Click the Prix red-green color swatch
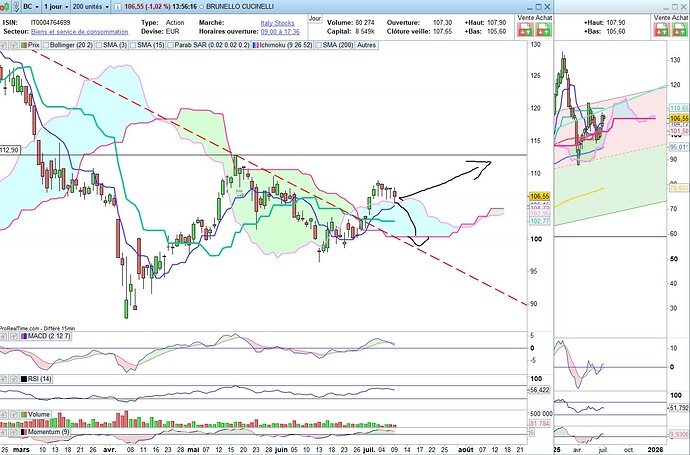The width and height of the screenshot is (690, 455). (23, 45)
